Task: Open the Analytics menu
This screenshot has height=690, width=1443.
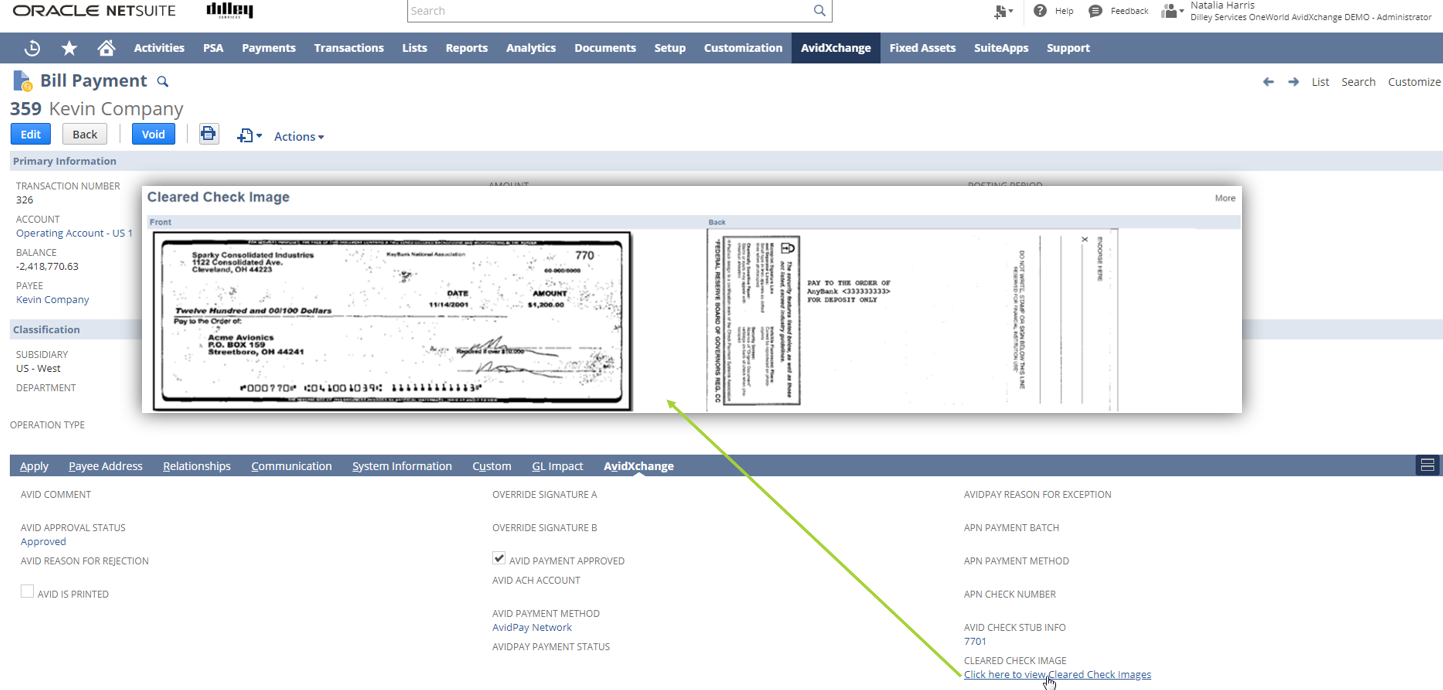Action: coord(531,48)
